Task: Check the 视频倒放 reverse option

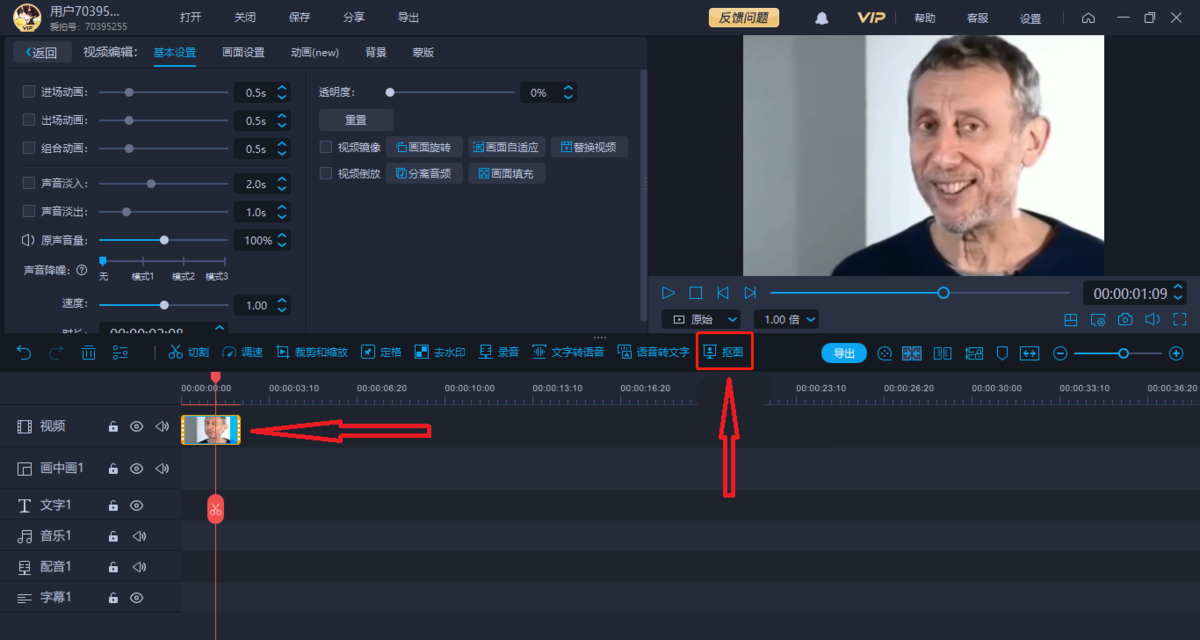Action: tap(326, 173)
